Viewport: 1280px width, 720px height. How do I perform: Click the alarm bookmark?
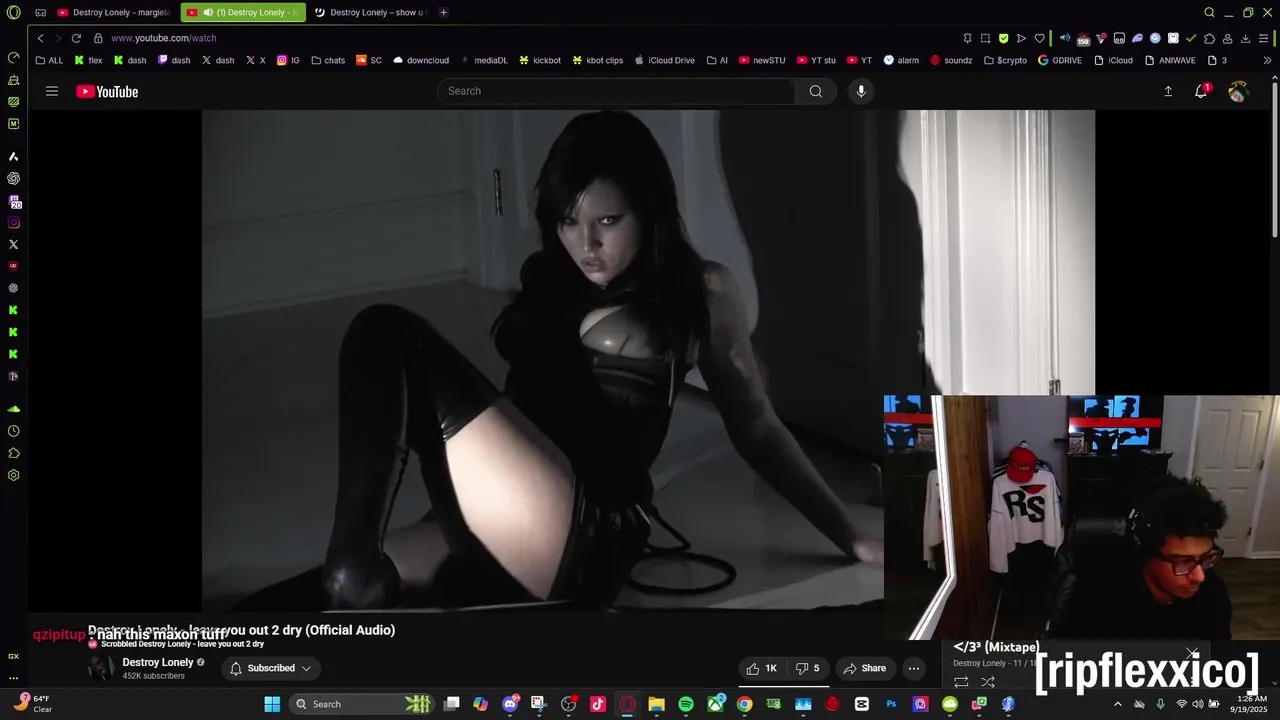pyautogui.click(x=901, y=60)
